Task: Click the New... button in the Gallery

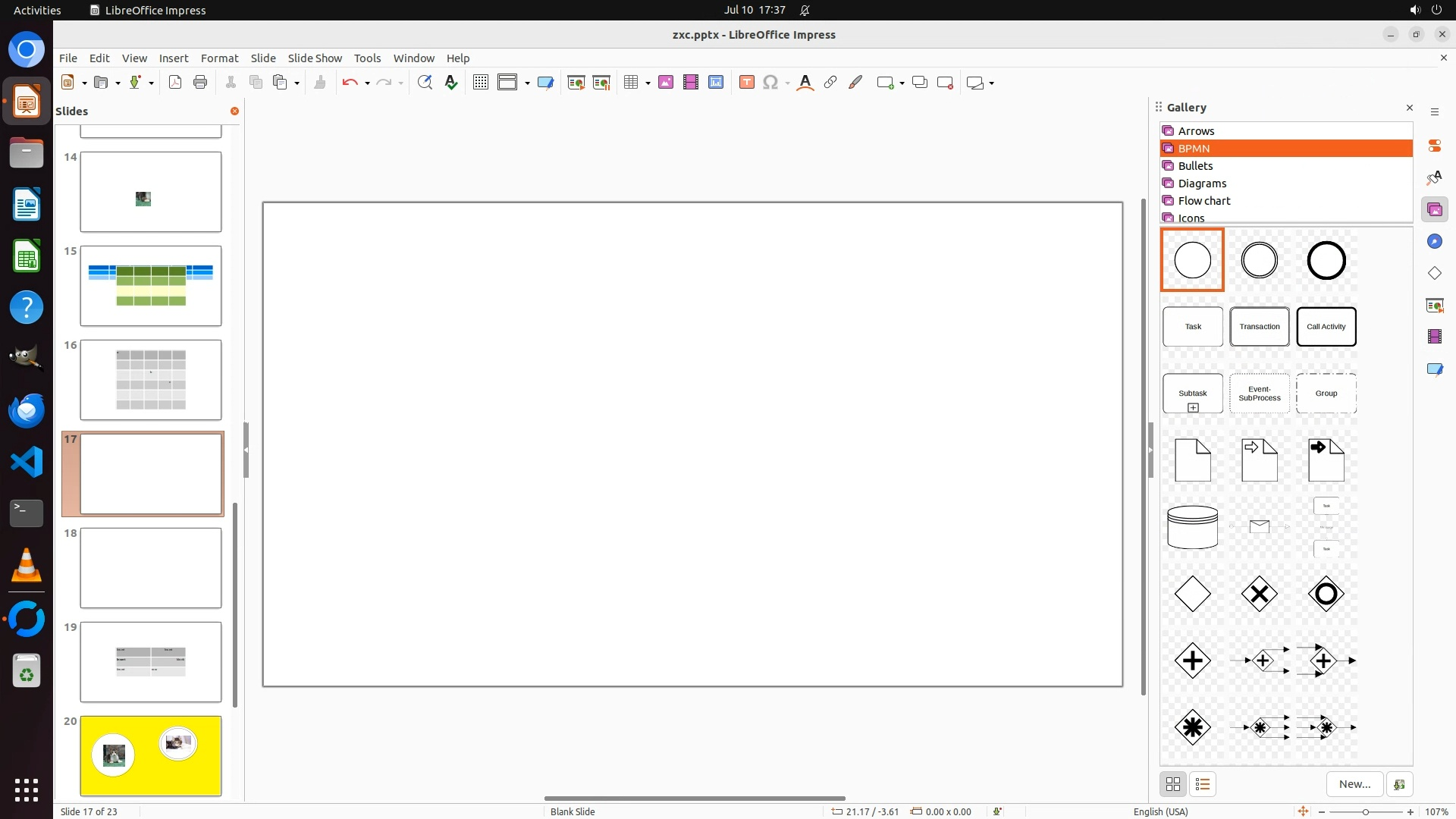Action: pyautogui.click(x=1354, y=784)
